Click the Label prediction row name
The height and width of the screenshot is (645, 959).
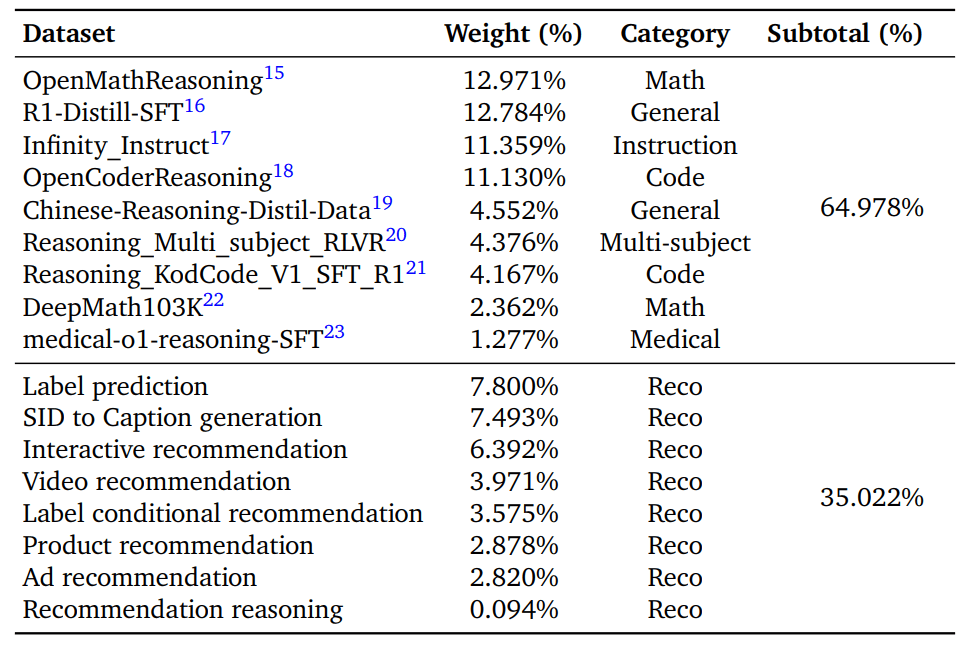point(116,387)
